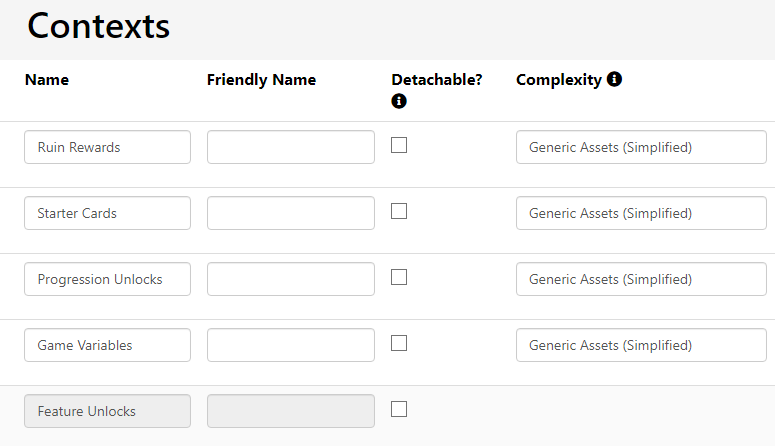775x446 pixels.
Task: Open Complexity dropdown for Starter Cards
Action: click(641, 213)
